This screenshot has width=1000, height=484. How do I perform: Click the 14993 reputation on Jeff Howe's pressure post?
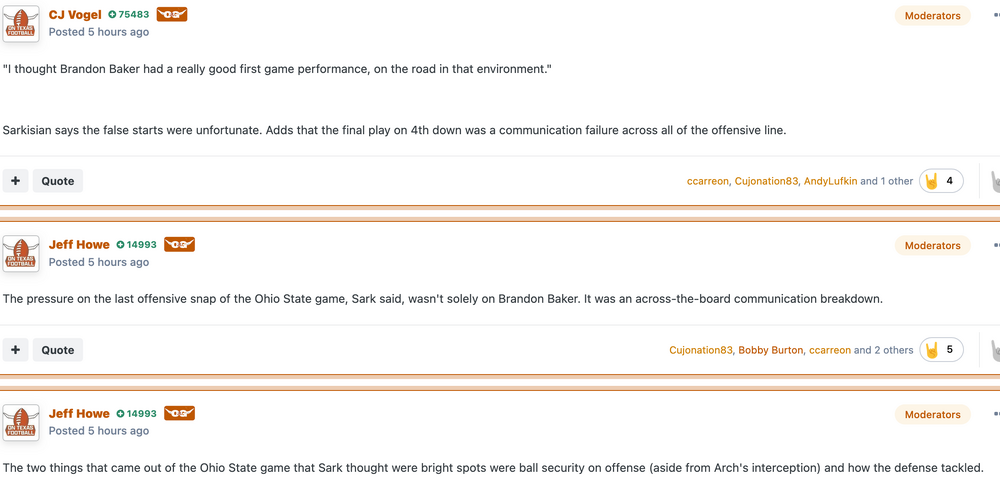[x=136, y=245]
